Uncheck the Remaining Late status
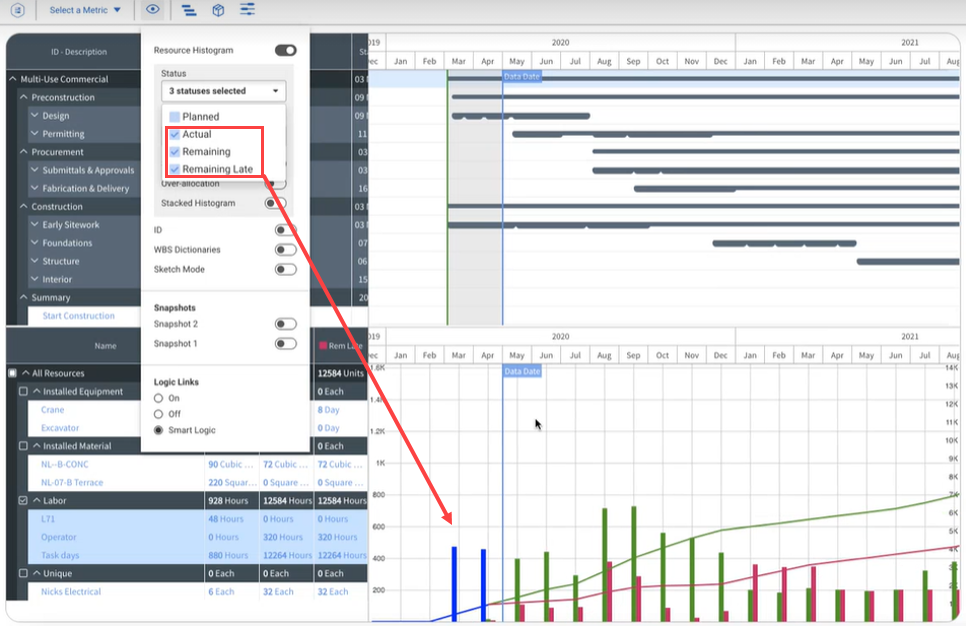The width and height of the screenshot is (966, 626). pos(175,169)
